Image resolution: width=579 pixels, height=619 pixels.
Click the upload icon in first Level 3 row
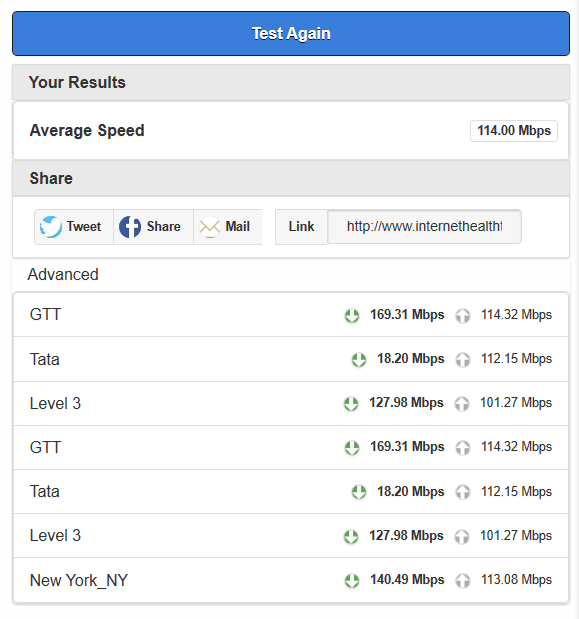pyautogui.click(x=462, y=404)
